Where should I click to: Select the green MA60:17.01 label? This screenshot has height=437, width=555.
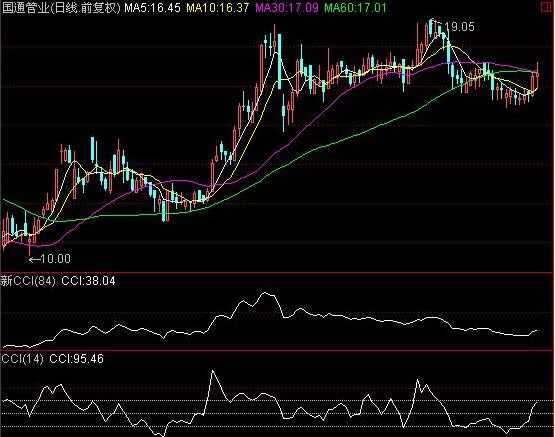coord(355,8)
